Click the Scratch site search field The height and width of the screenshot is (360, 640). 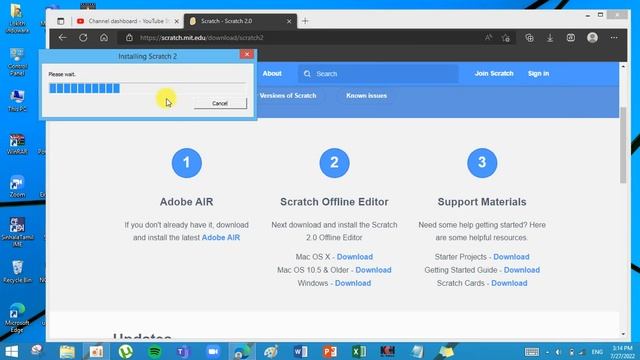point(378,74)
